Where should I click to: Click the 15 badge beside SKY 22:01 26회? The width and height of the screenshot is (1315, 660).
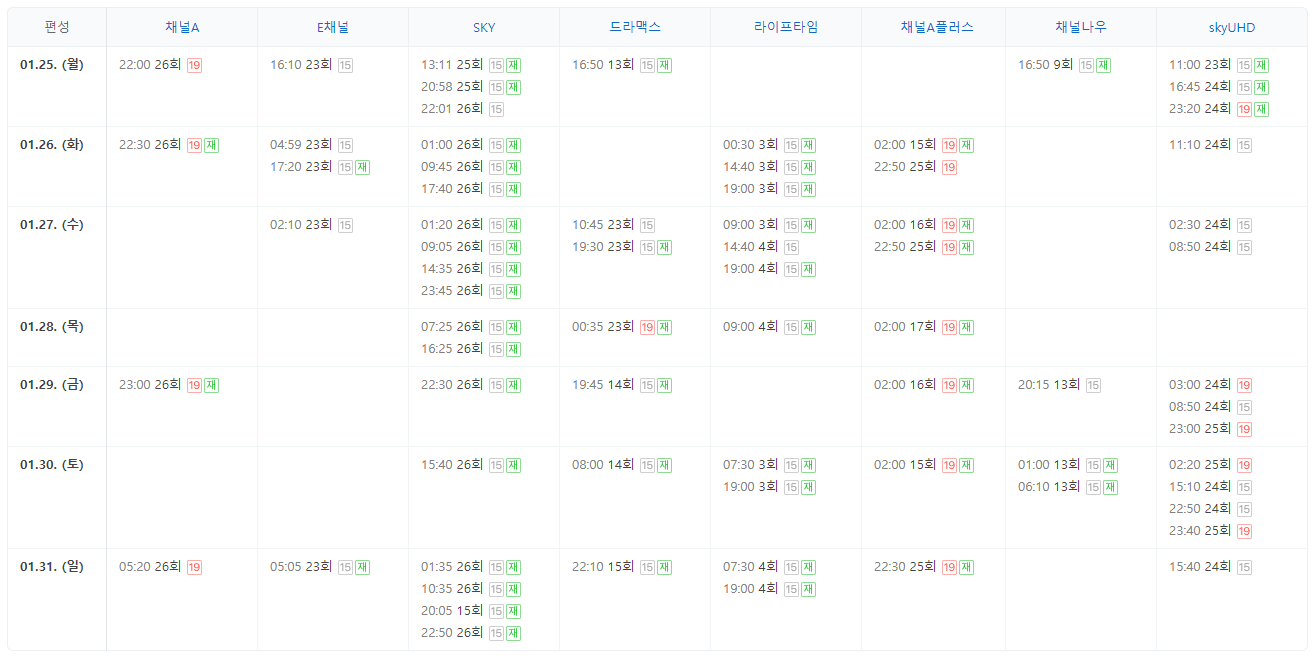496,109
